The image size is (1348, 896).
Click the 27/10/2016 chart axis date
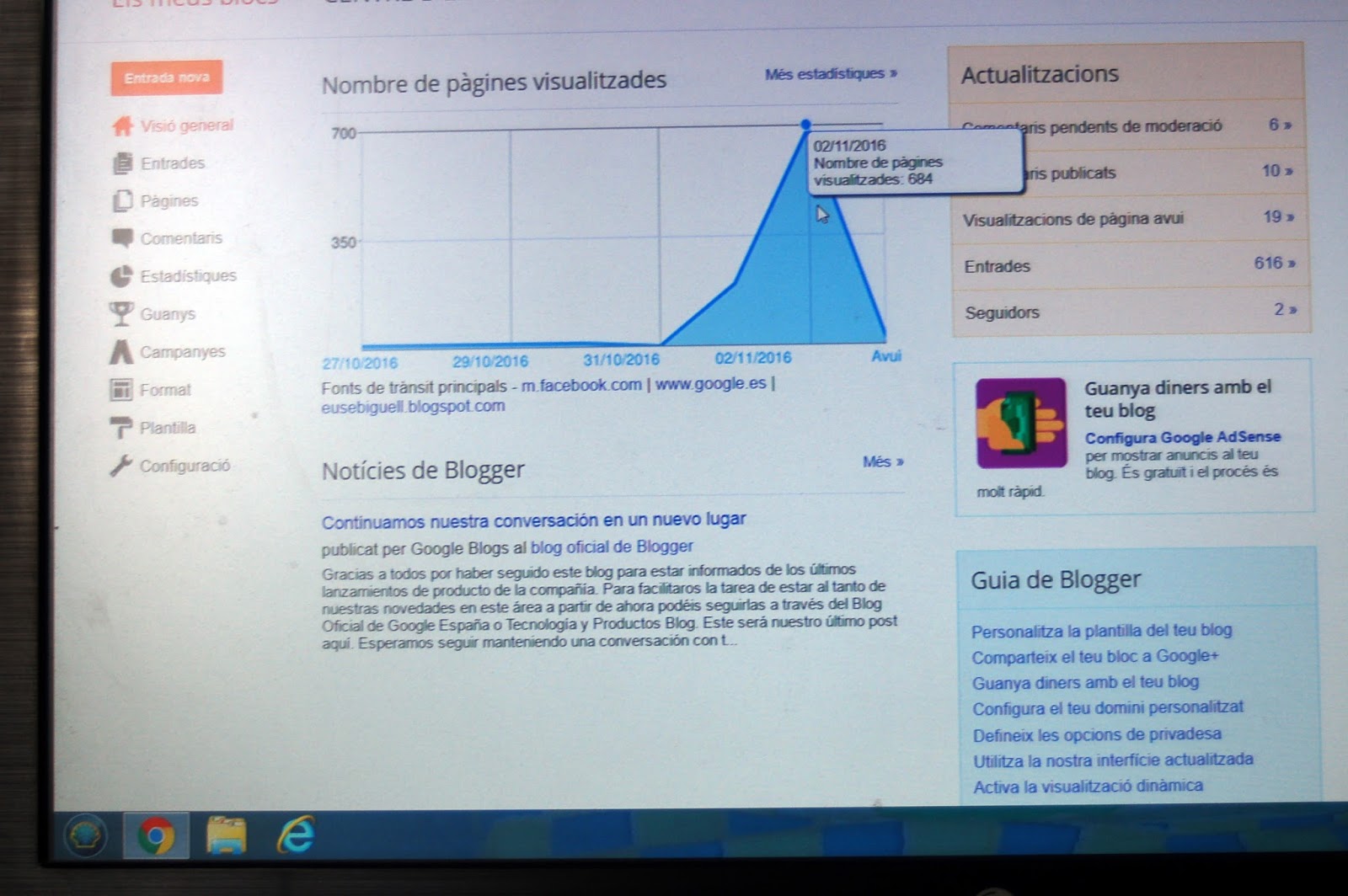click(x=360, y=363)
